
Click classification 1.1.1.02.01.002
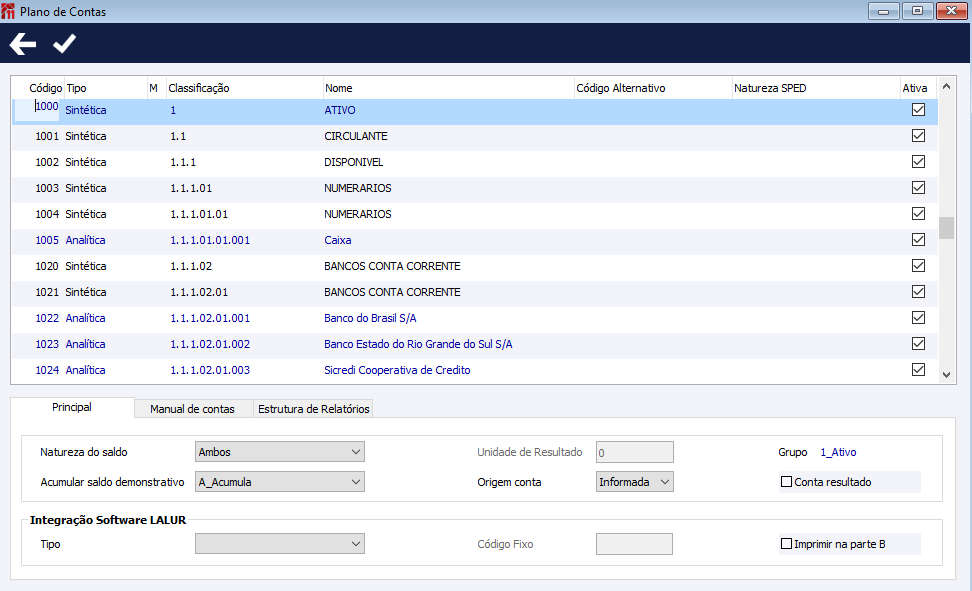point(210,344)
